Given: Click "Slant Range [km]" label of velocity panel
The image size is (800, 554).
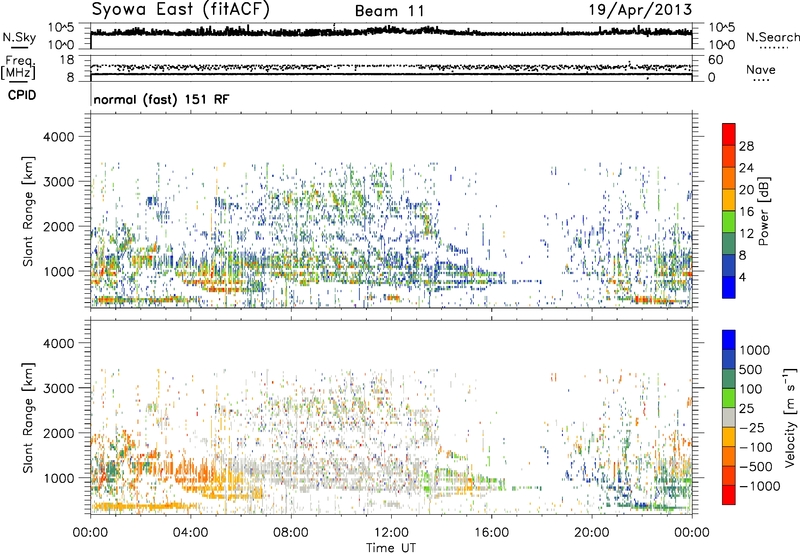Looking at the screenshot, I should coord(28,417).
